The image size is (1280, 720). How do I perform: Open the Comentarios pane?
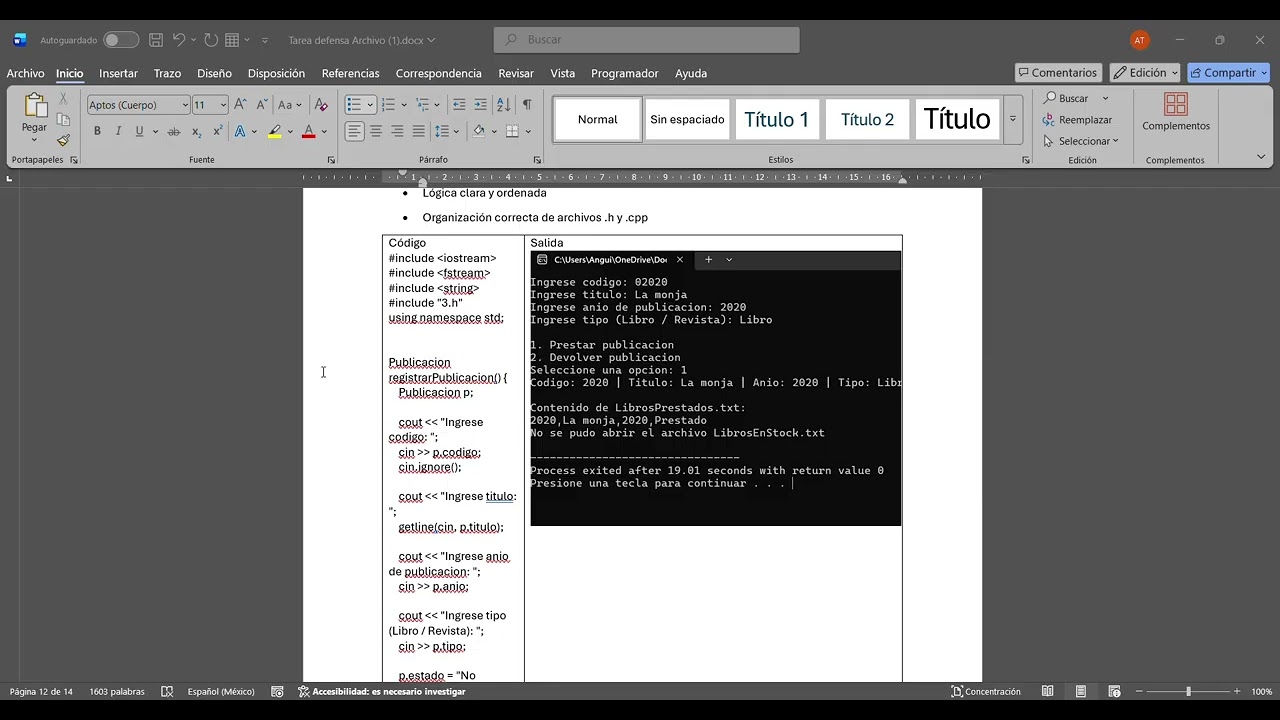click(x=1058, y=73)
